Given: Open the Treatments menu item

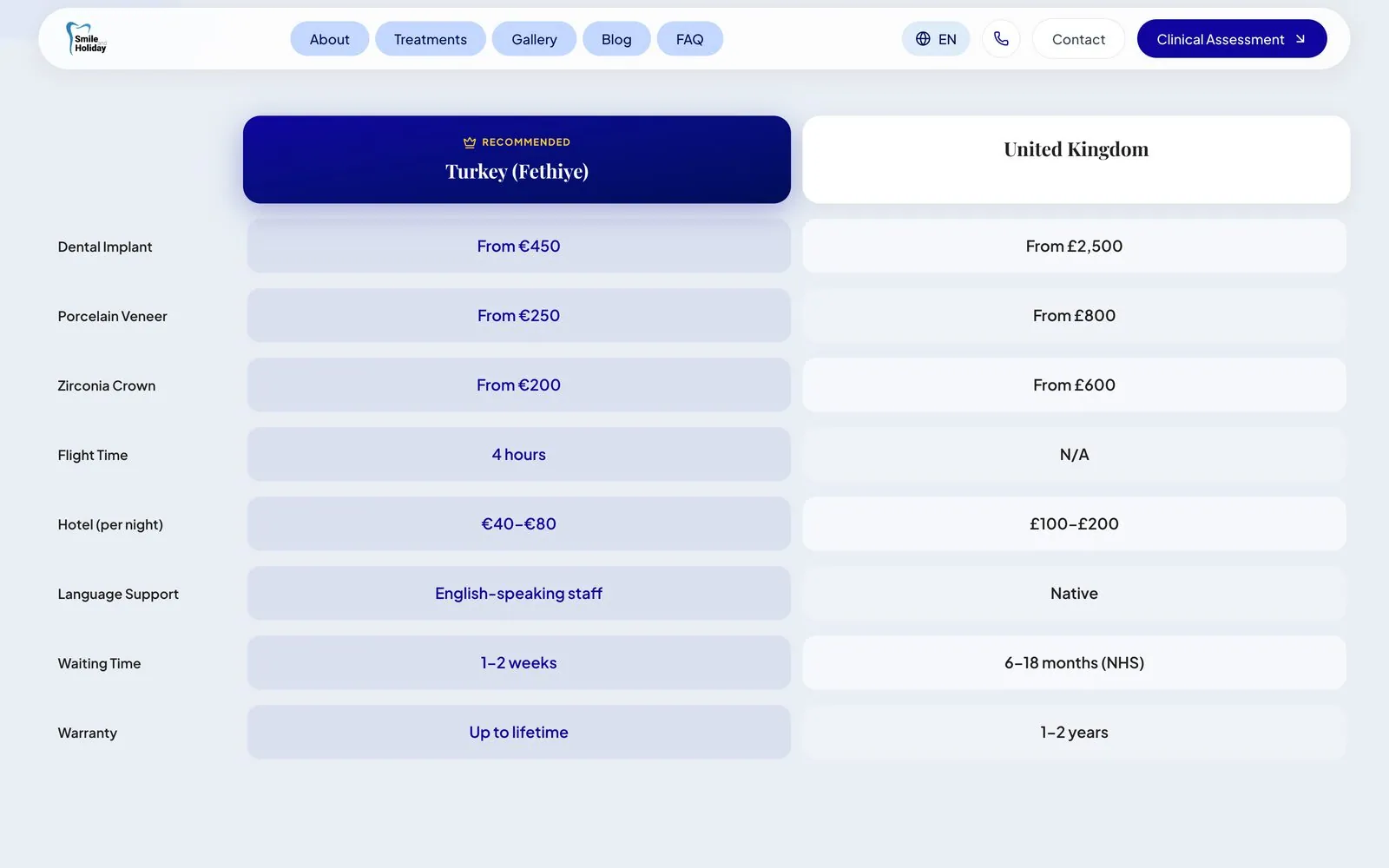Looking at the screenshot, I should (x=431, y=39).
